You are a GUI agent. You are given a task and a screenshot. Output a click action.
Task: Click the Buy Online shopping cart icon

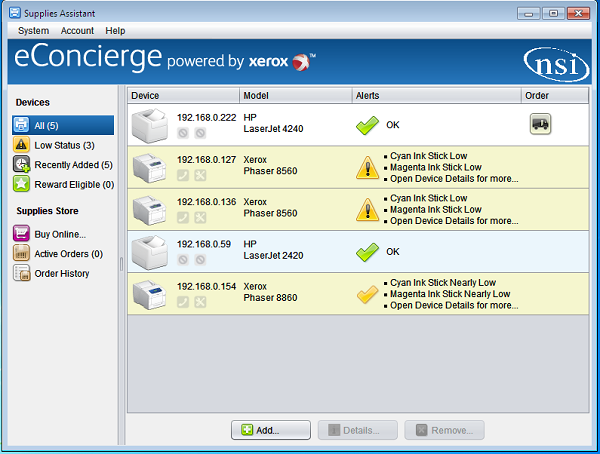tap(21, 233)
